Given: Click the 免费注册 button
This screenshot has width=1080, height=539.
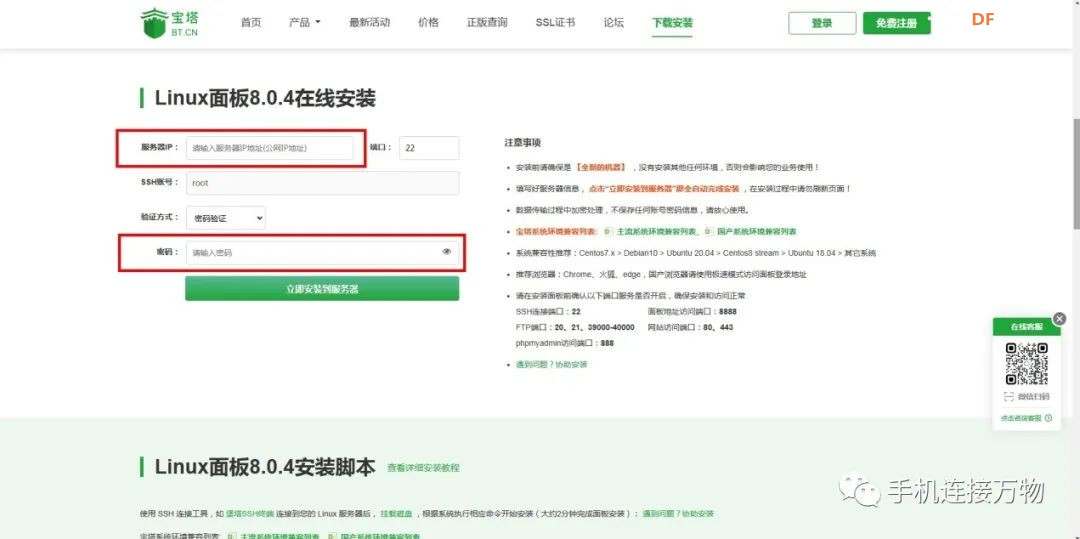Looking at the screenshot, I should [x=896, y=23].
